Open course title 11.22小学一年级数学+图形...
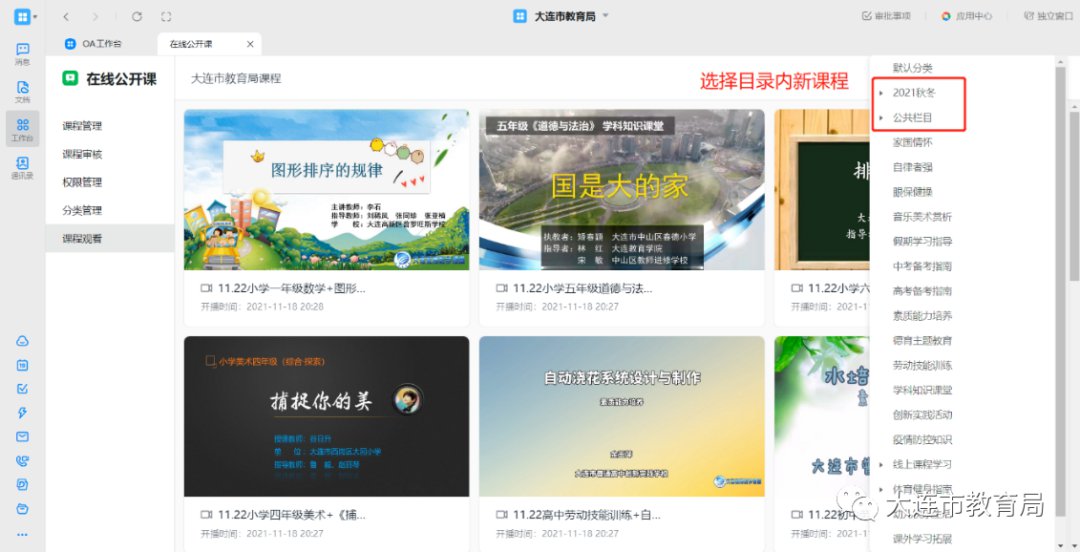The image size is (1080, 552). [291, 288]
